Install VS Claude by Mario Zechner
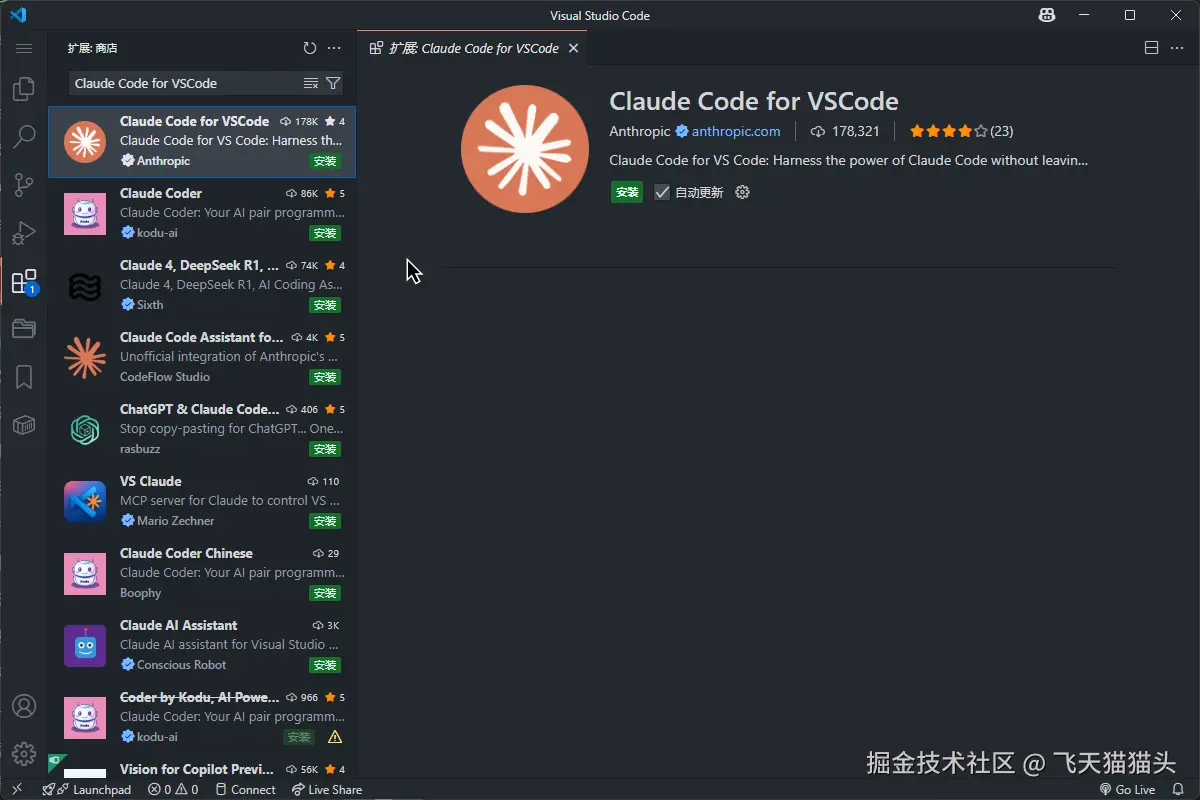The width and height of the screenshot is (1200, 800). coord(325,521)
